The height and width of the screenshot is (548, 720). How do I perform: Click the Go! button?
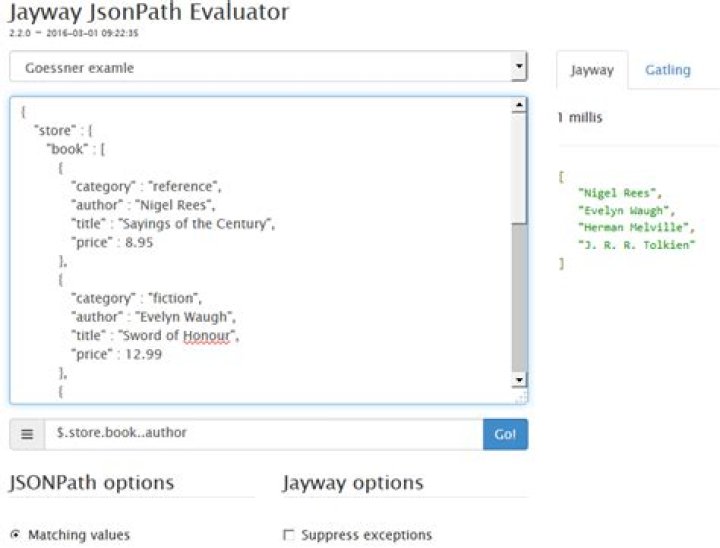505,434
